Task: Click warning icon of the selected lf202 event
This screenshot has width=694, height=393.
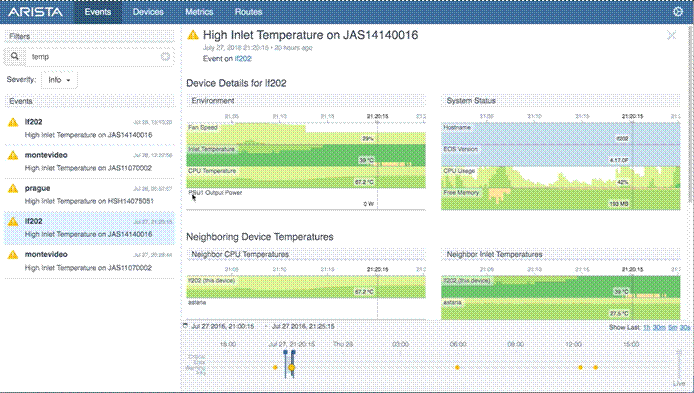Action: (13, 221)
